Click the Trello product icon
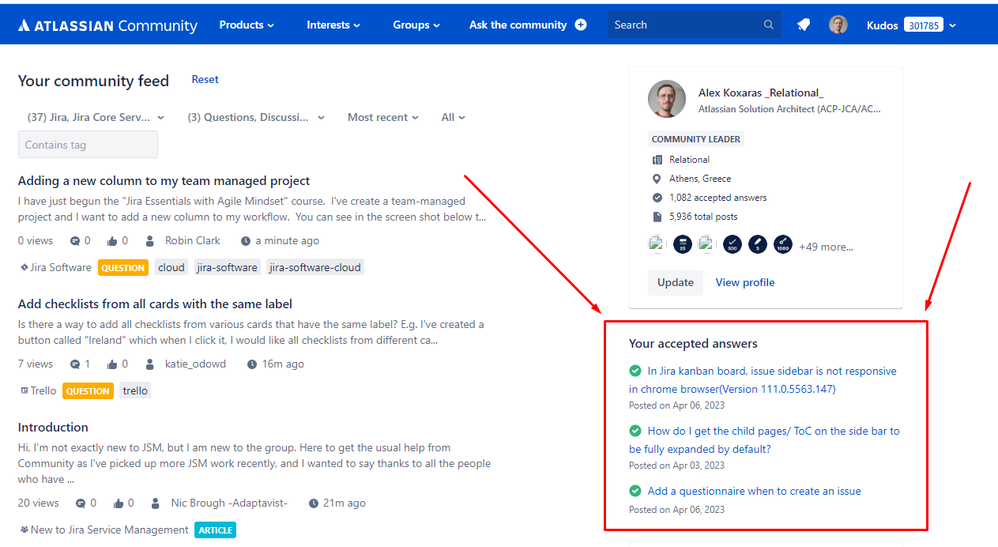 pos(24,390)
